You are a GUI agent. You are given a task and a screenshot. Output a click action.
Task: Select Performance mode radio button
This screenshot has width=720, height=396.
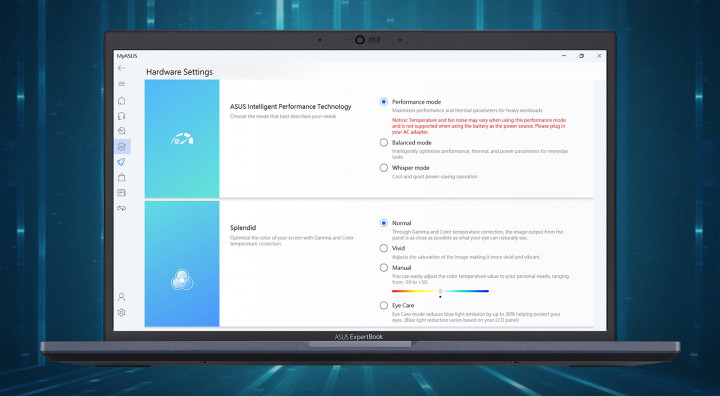pos(384,102)
